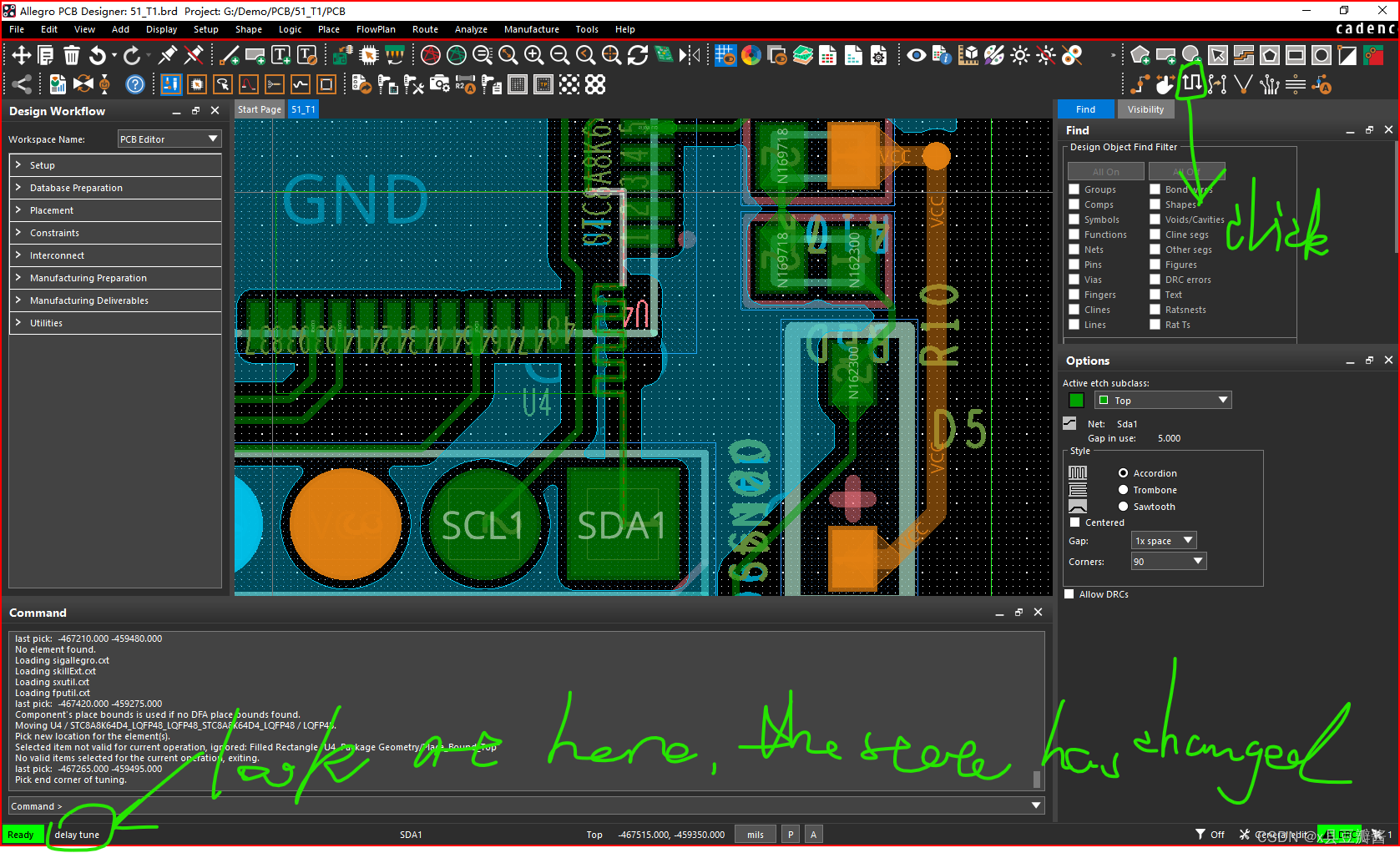Image resolution: width=1400 pixels, height=853 pixels.
Task: Click the green active etch subclass color swatch
Action: pyautogui.click(x=1076, y=401)
